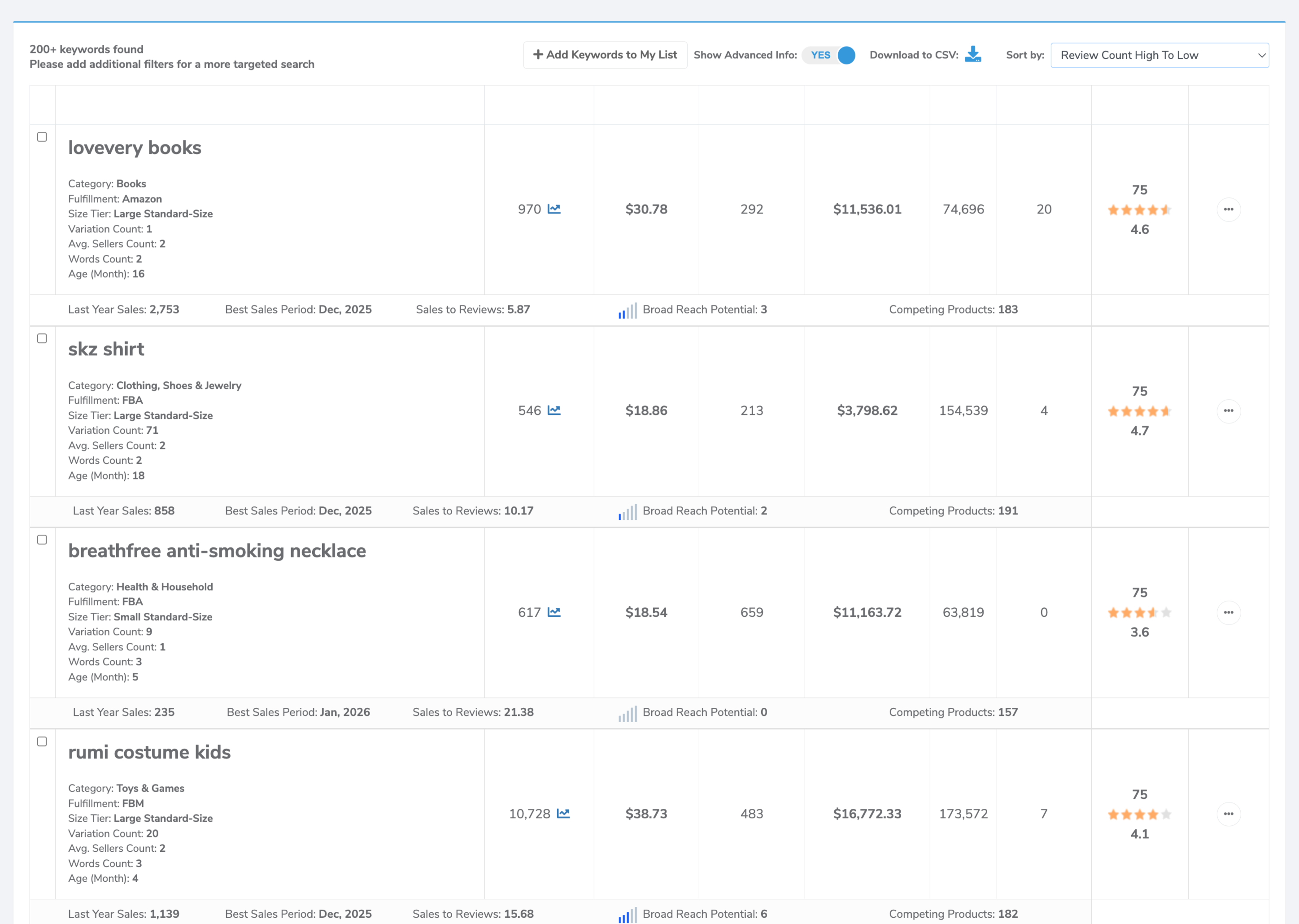Click Broad Reach Potential bars for lovevery books
The width and height of the screenshot is (1299, 924).
point(628,311)
